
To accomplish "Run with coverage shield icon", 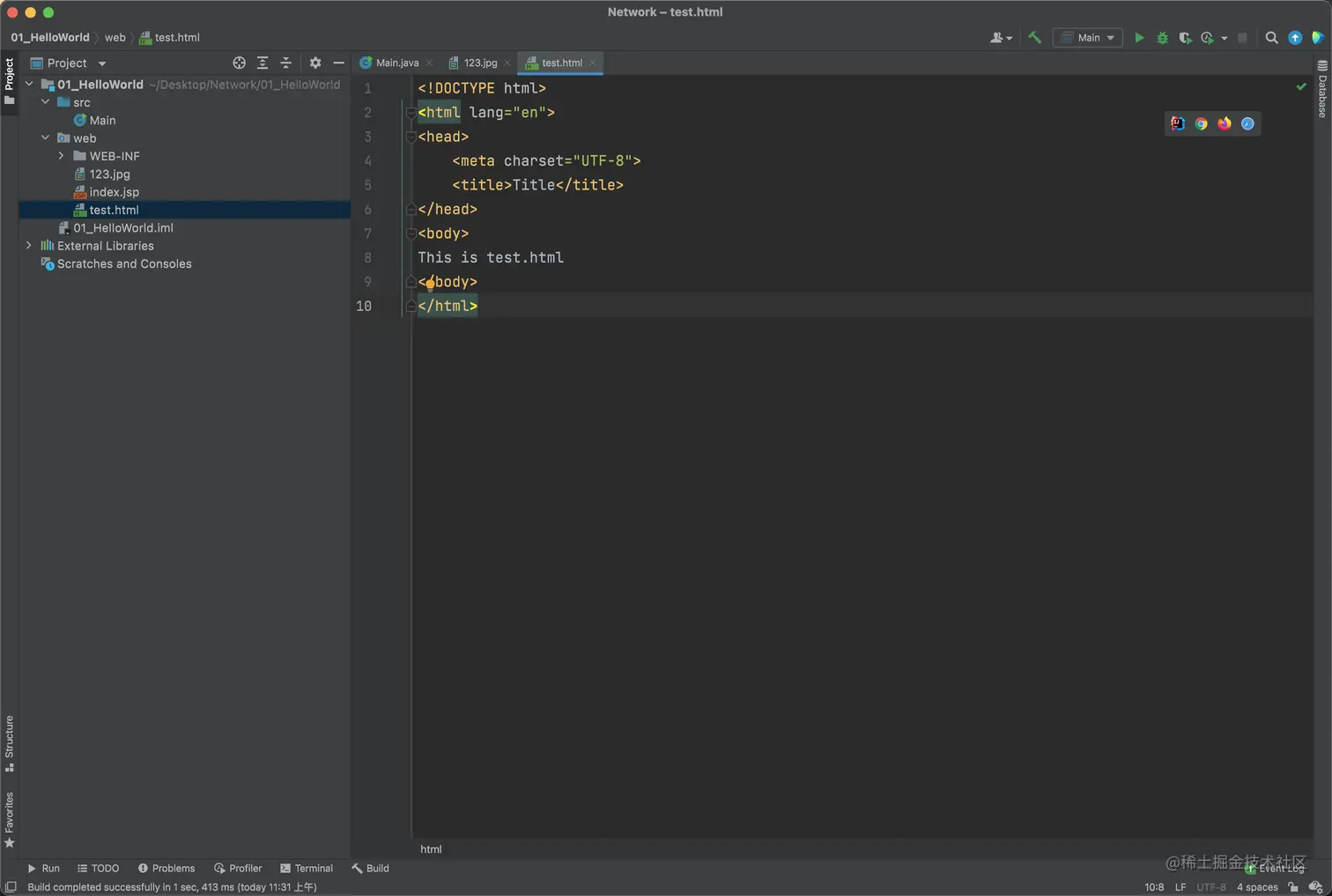I will click(1185, 38).
